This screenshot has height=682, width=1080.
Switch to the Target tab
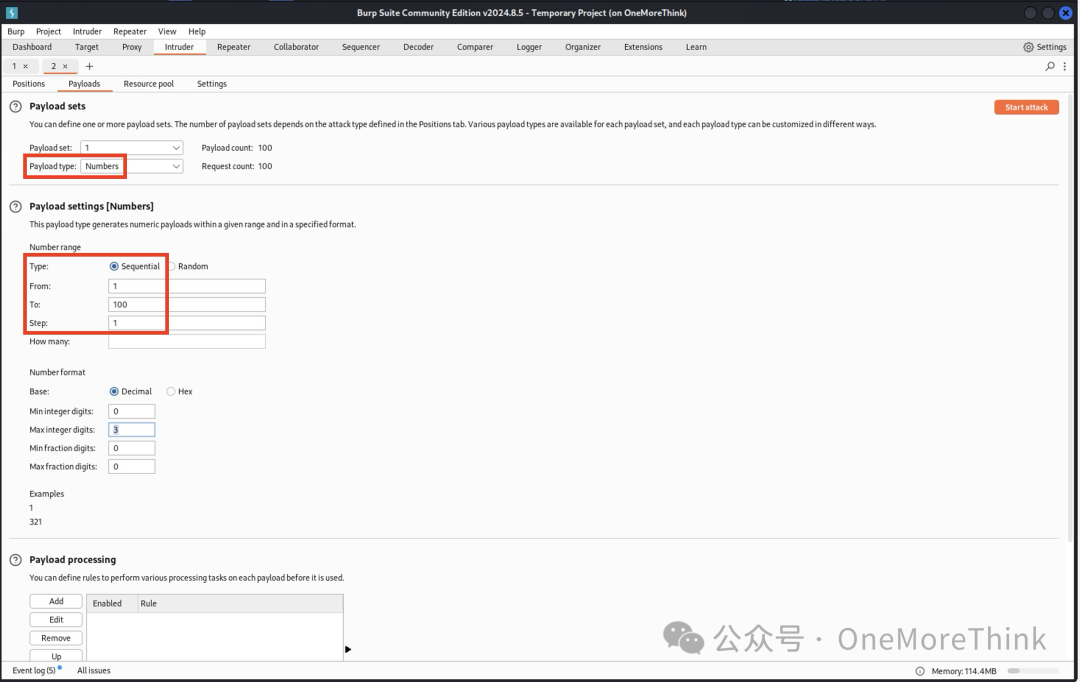tap(87, 47)
